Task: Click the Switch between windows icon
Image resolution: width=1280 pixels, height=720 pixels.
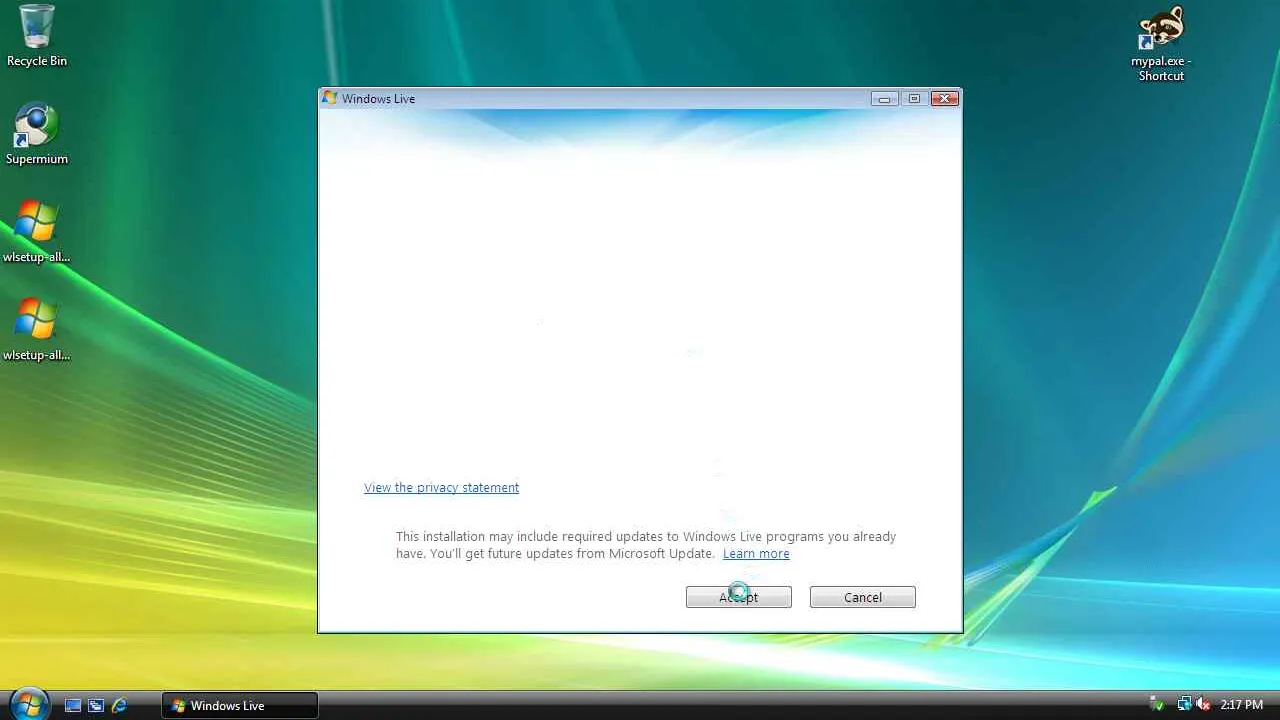Action: coord(96,705)
